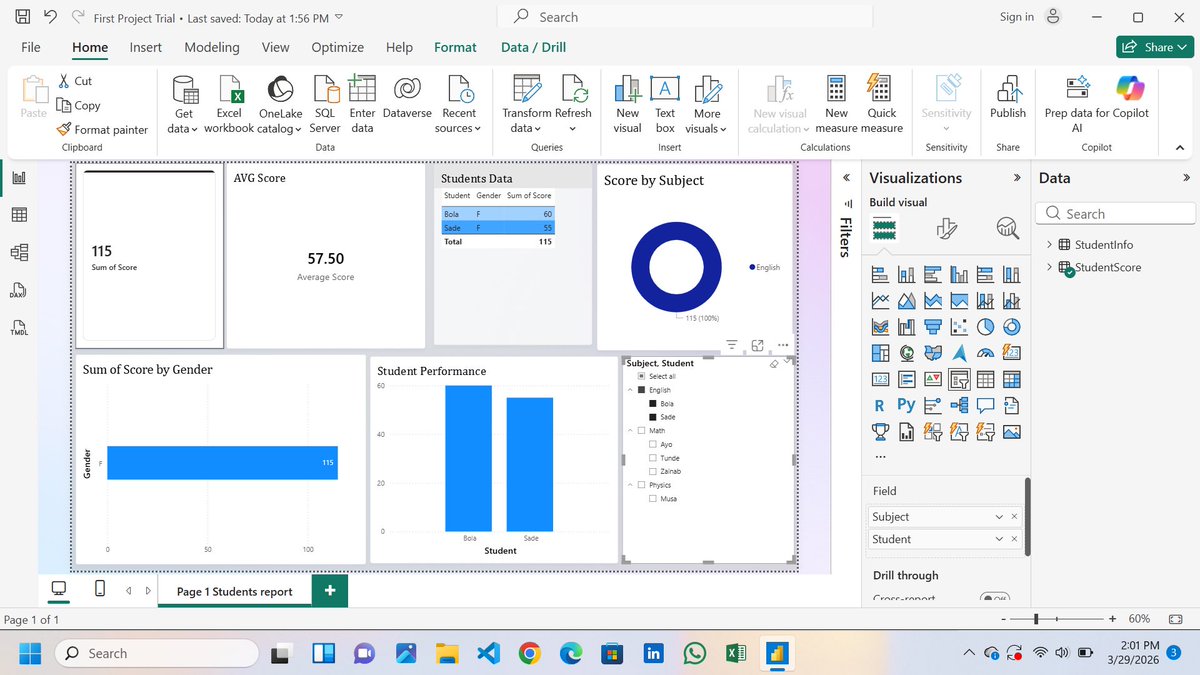Add a new report page
Viewport: 1200px width, 675px height.
(329, 591)
